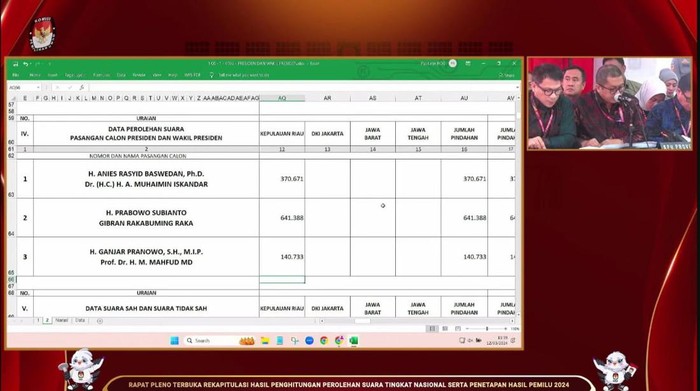Image resolution: width=700 pixels, height=391 pixels.
Task: Open the notification icon in the system tray
Action: [x=513, y=341]
